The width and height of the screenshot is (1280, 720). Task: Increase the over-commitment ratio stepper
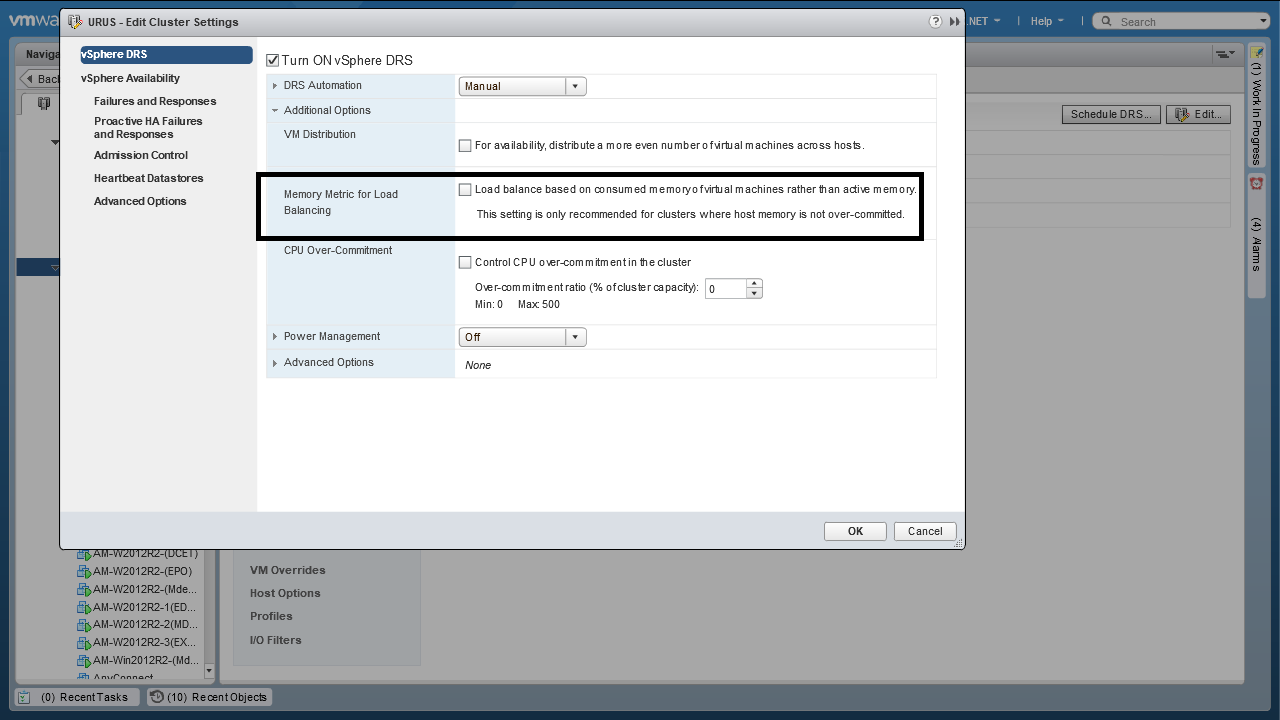755,283
